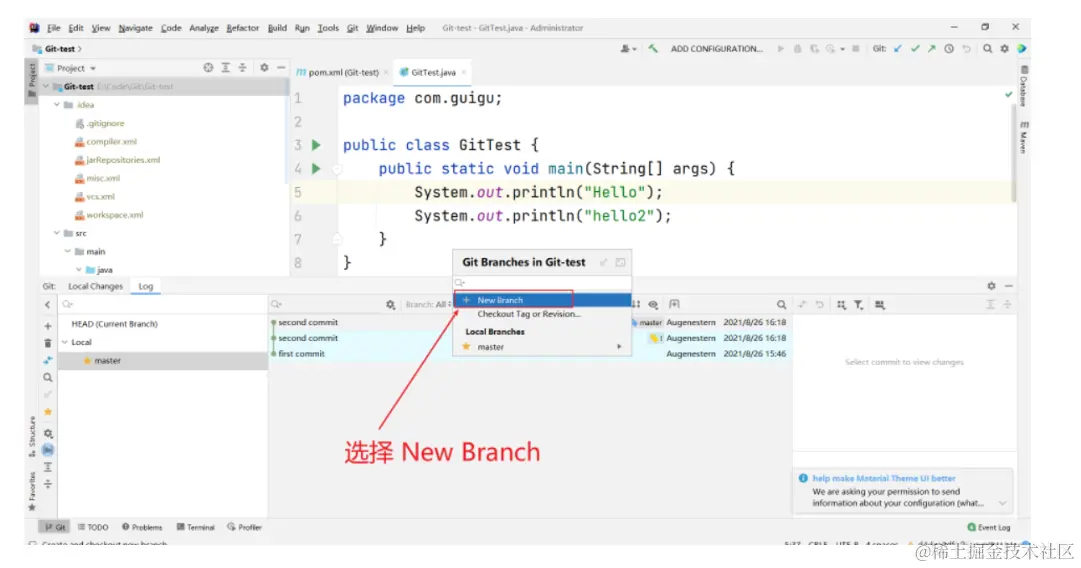This screenshot has height=568, width=1081.
Task: Collapse the src folder node
Action: (57, 234)
